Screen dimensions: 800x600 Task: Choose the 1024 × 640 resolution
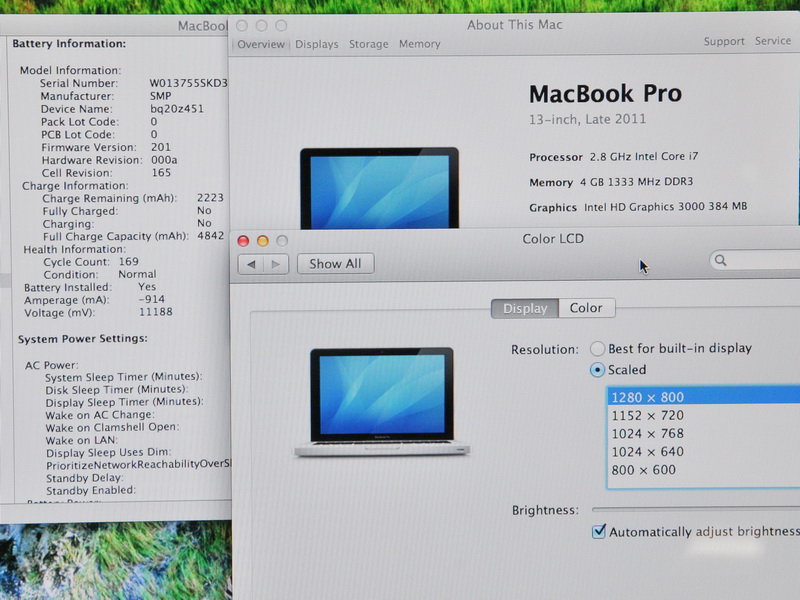tap(704, 452)
